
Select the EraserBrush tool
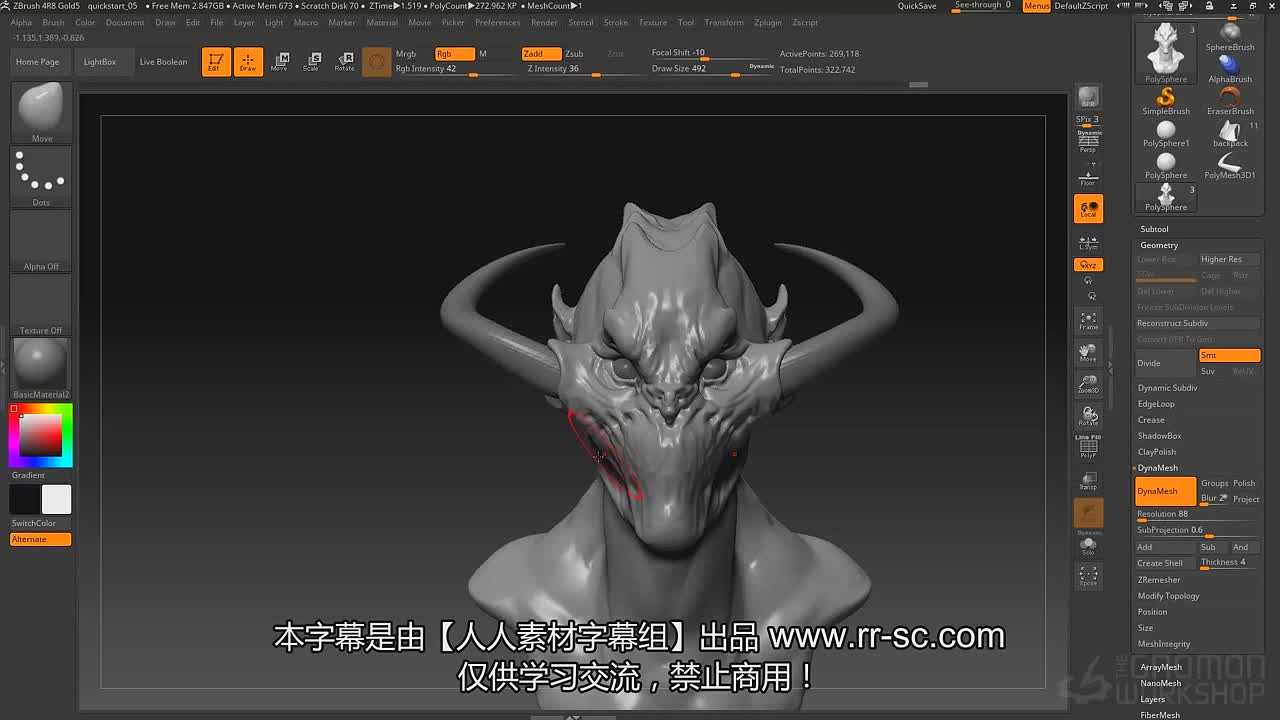click(1230, 100)
